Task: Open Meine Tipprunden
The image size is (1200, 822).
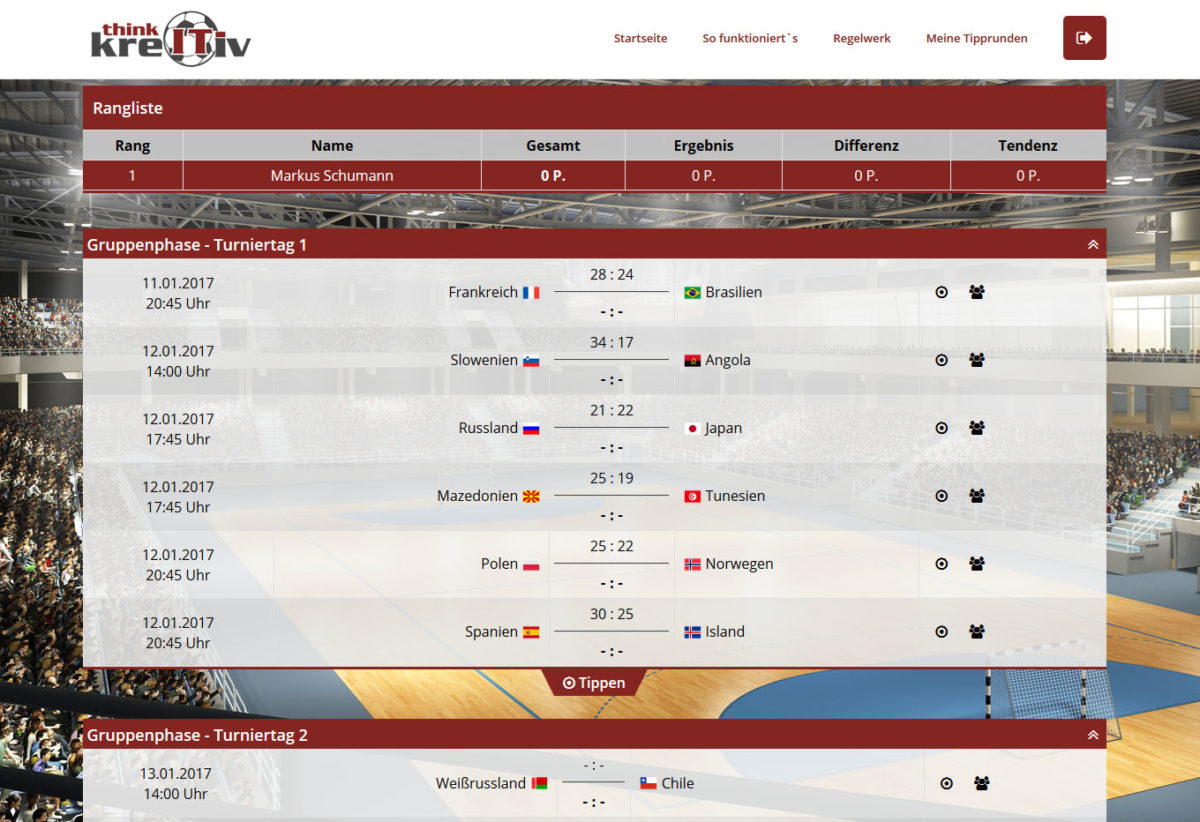Action: pos(977,38)
